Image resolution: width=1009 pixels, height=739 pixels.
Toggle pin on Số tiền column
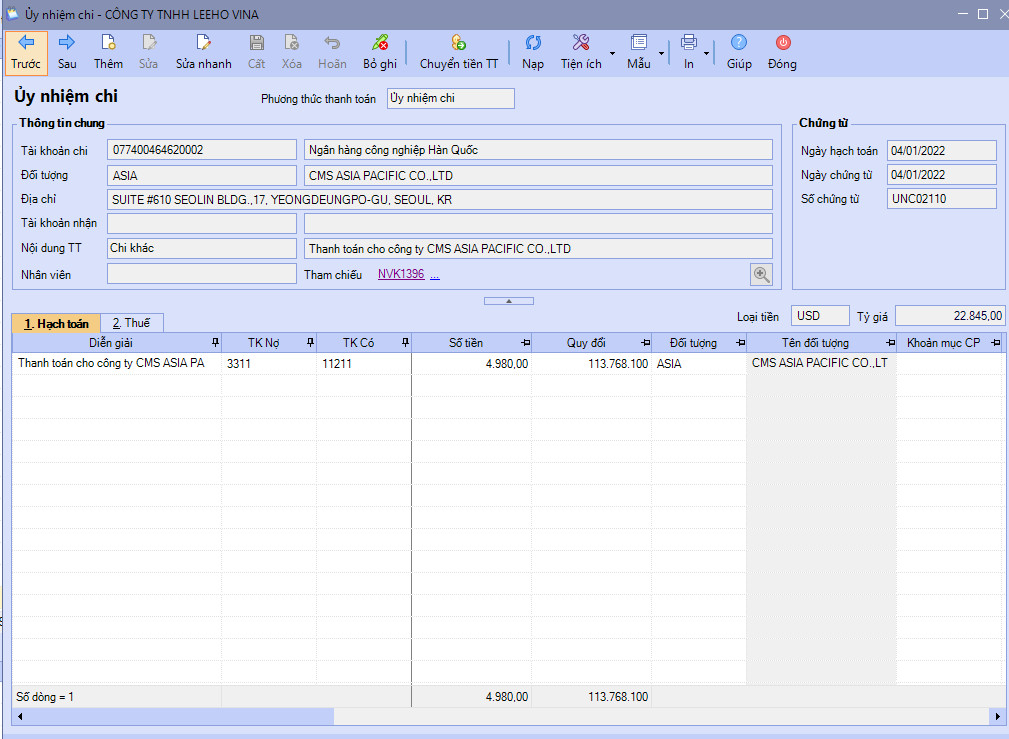[x=525, y=342]
